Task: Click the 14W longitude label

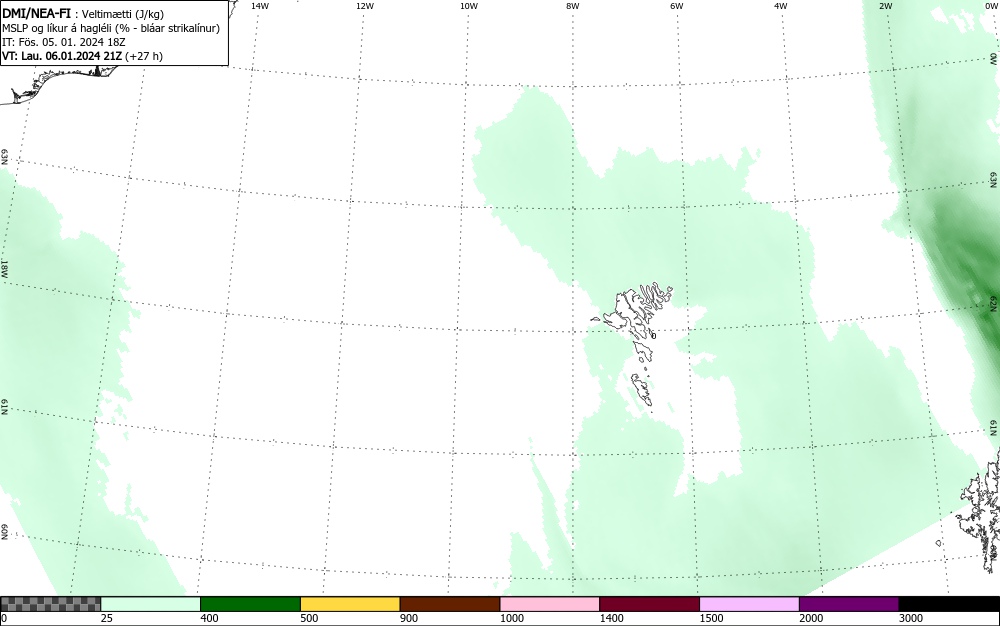Action: [260, 6]
